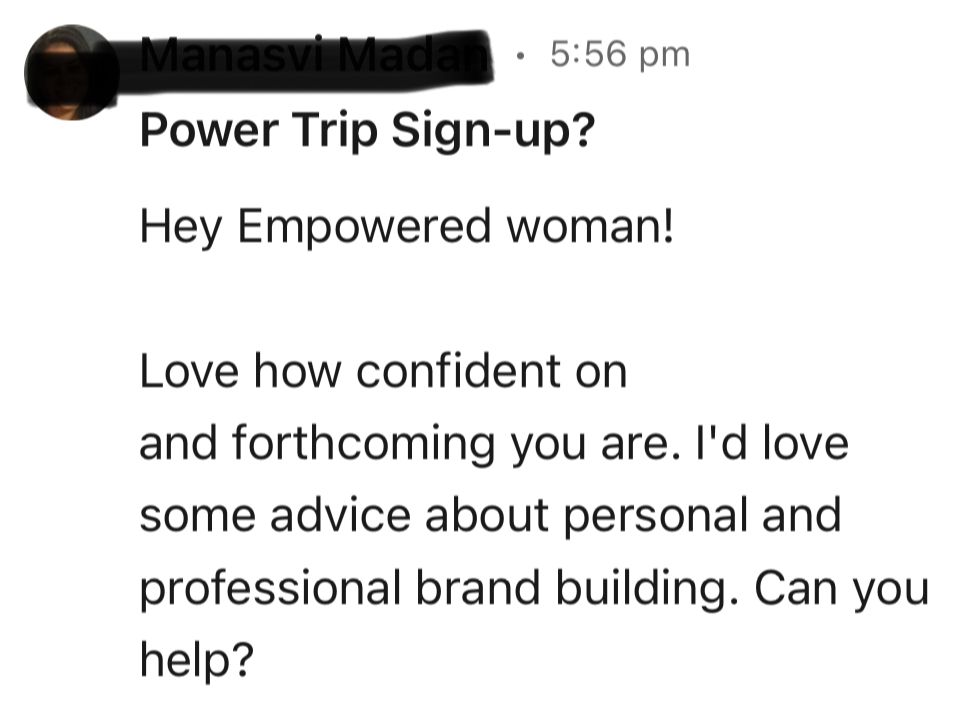
Task: Open the sender's blacked-out profile picture
Action: tap(72, 72)
